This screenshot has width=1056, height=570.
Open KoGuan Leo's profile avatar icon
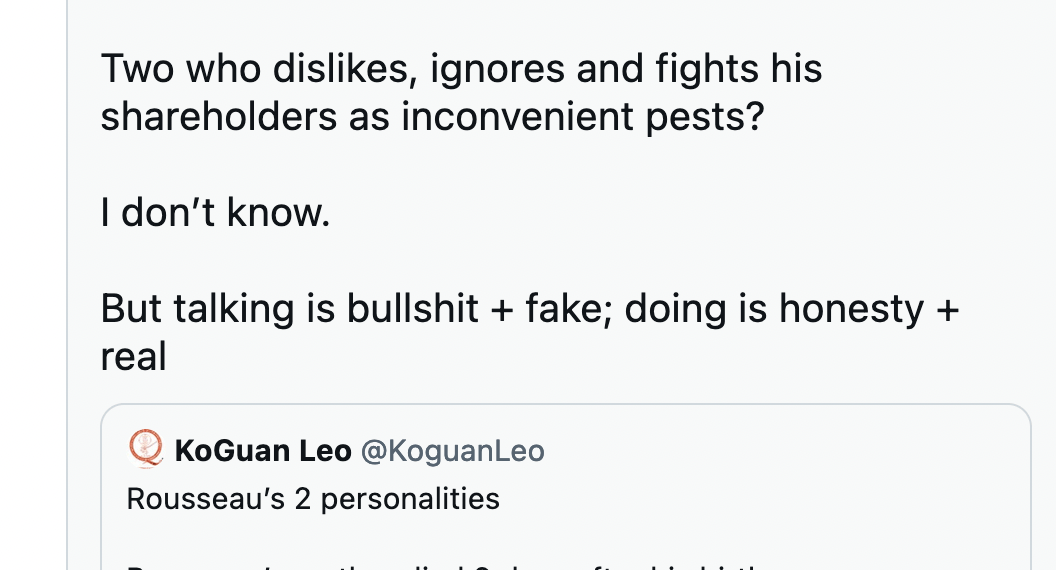[x=145, y=449]
